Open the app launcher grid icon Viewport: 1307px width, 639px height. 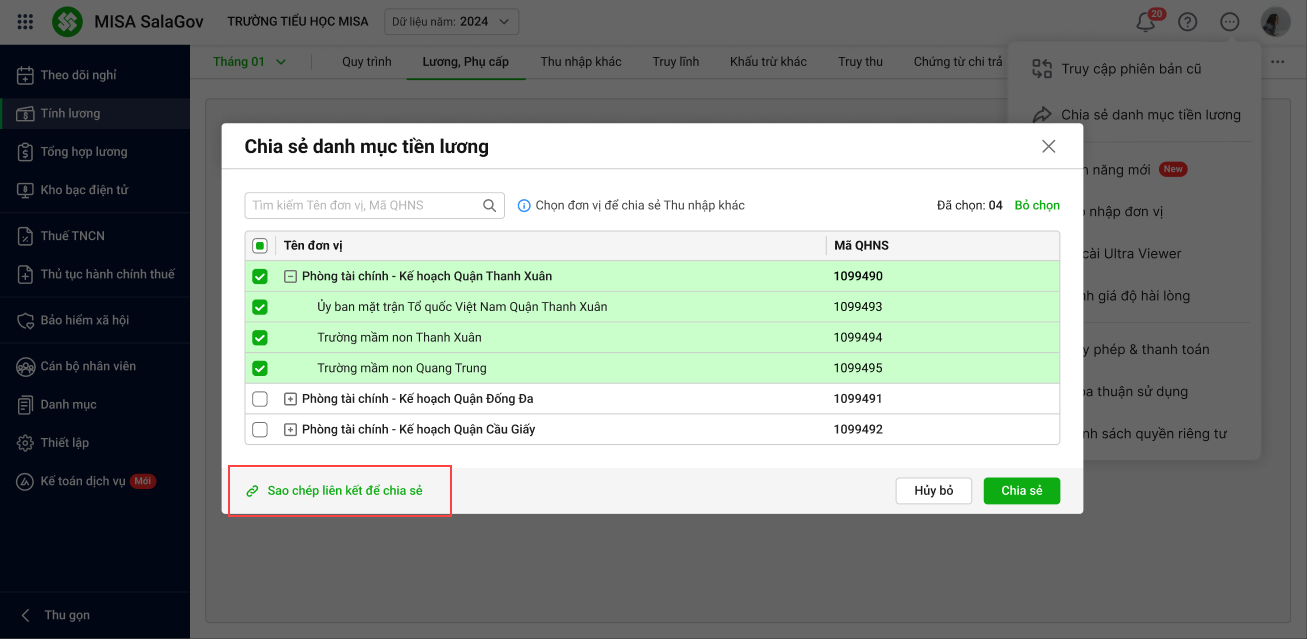26,22
